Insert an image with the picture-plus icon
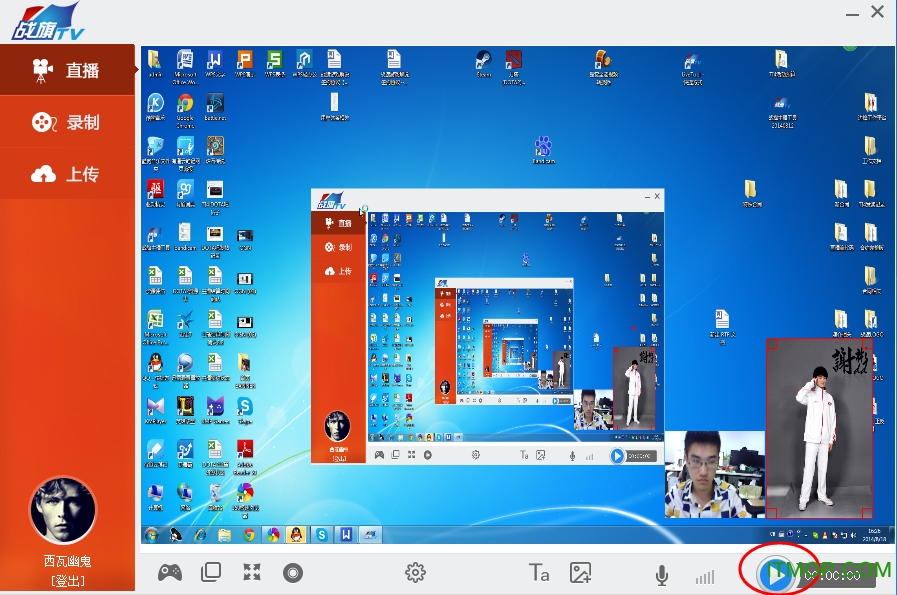This screenshot has height=595, width=897. pos(580,573)
